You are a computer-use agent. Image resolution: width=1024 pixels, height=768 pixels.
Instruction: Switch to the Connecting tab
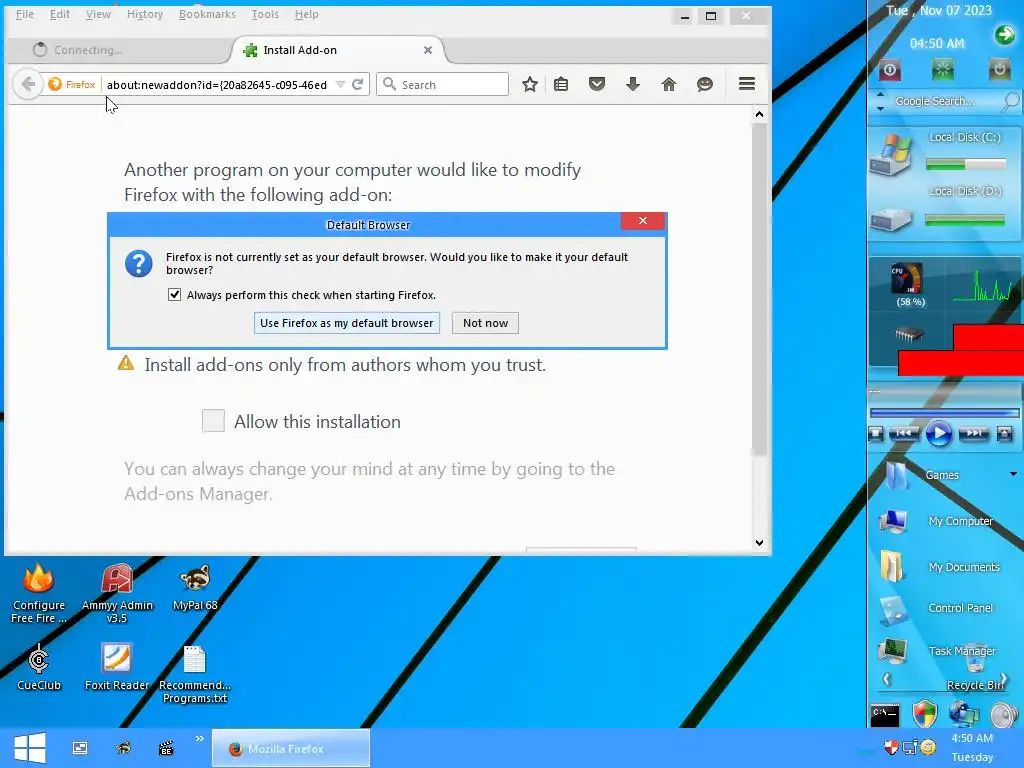click(118, 50)
